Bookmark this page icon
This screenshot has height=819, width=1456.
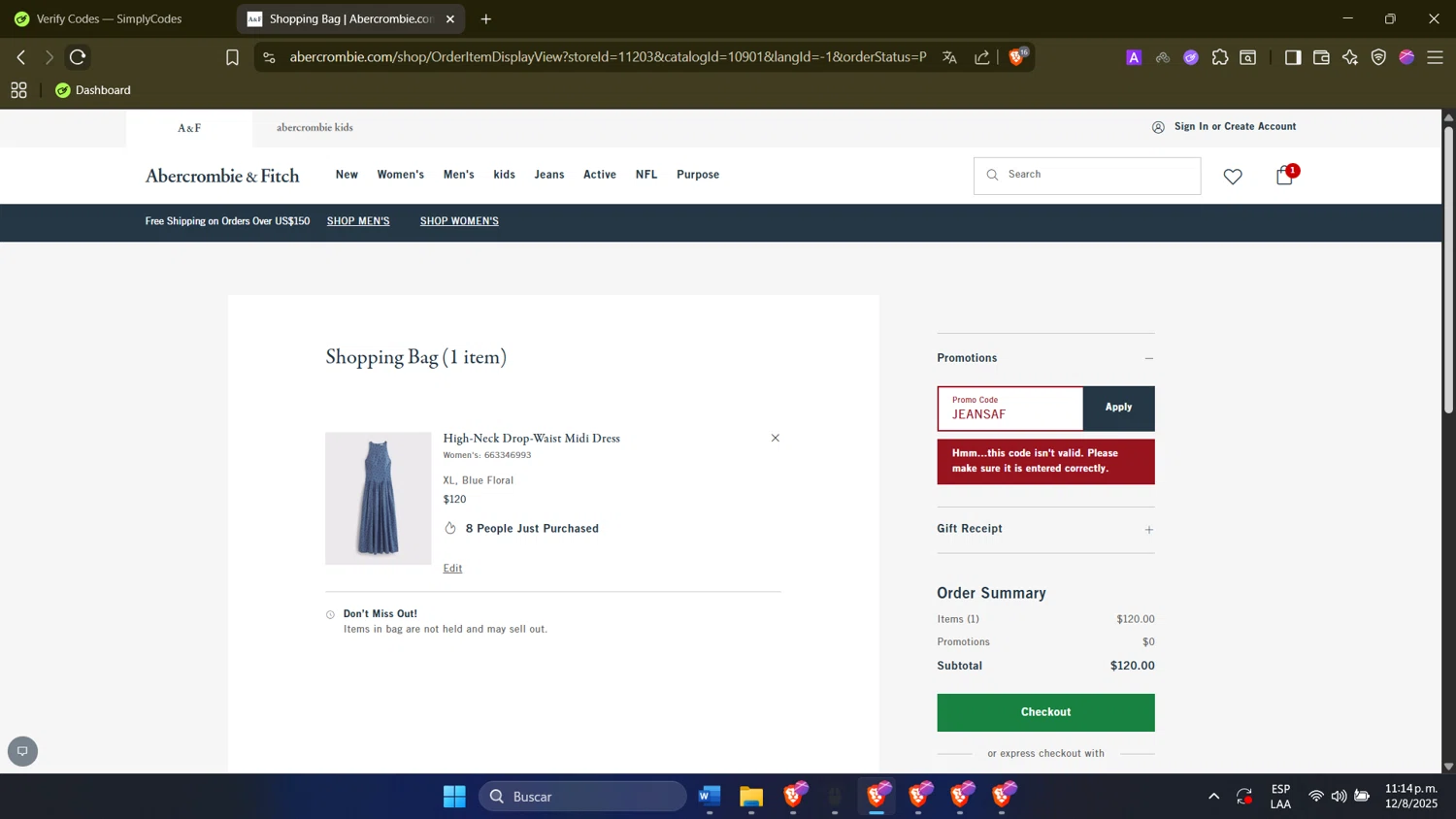pyautogui.click(x=232, y=57)
